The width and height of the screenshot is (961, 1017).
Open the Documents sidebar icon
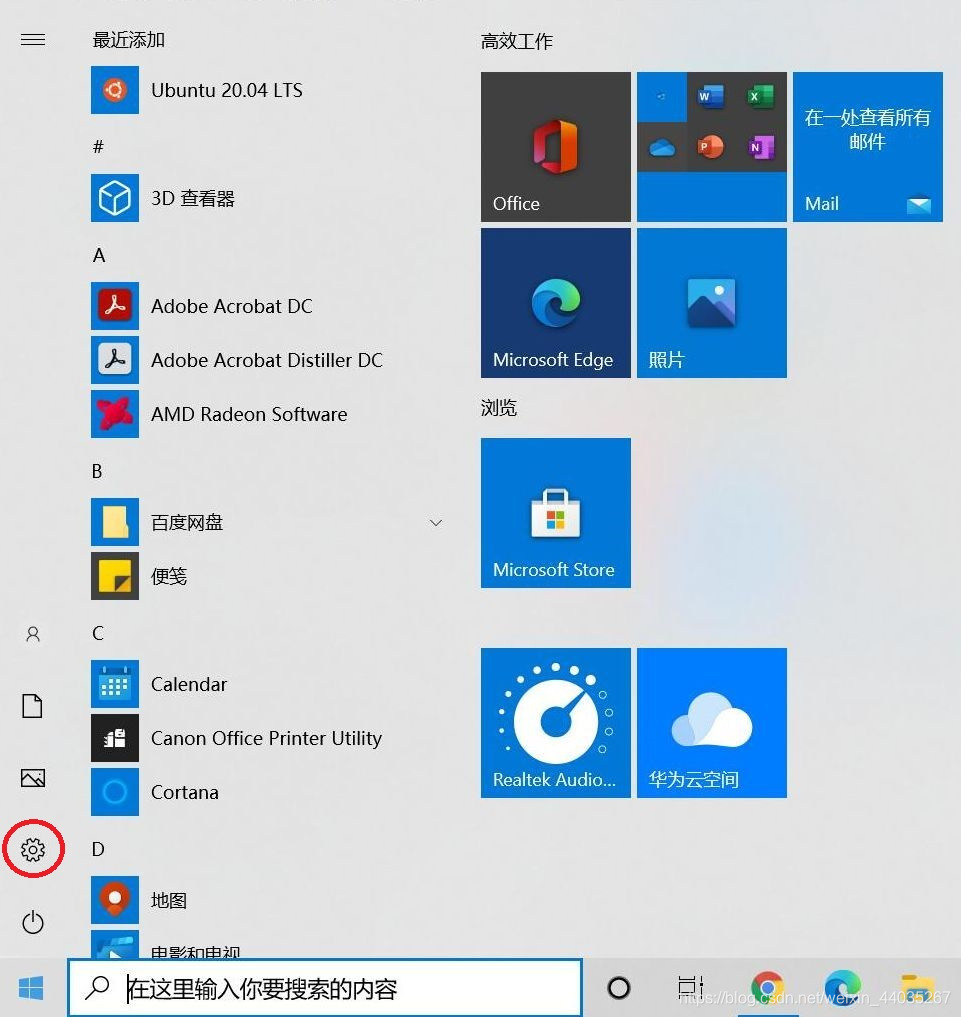click(33, 706)
